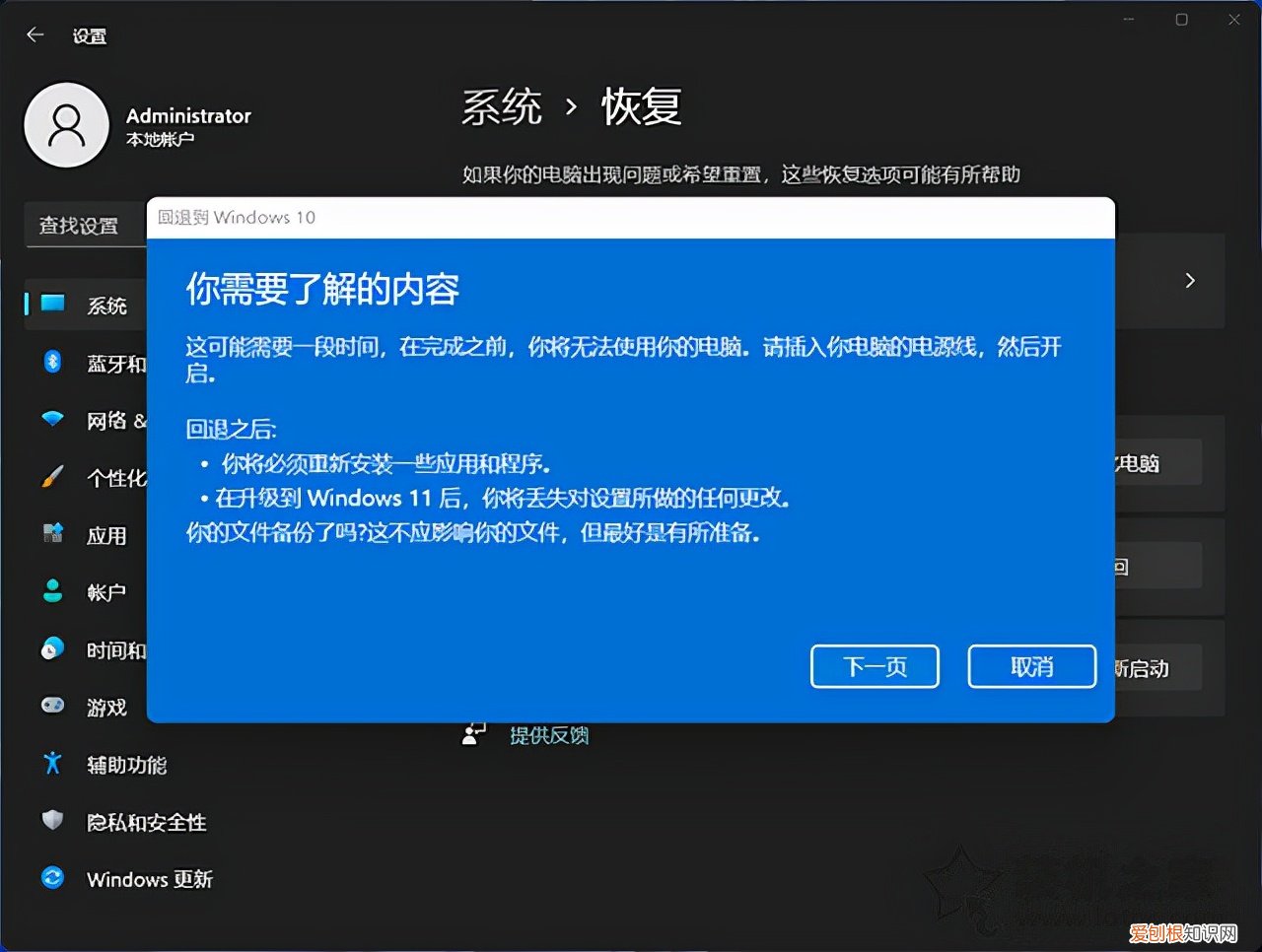Click the back arrow in Settings

coord(35,34)
